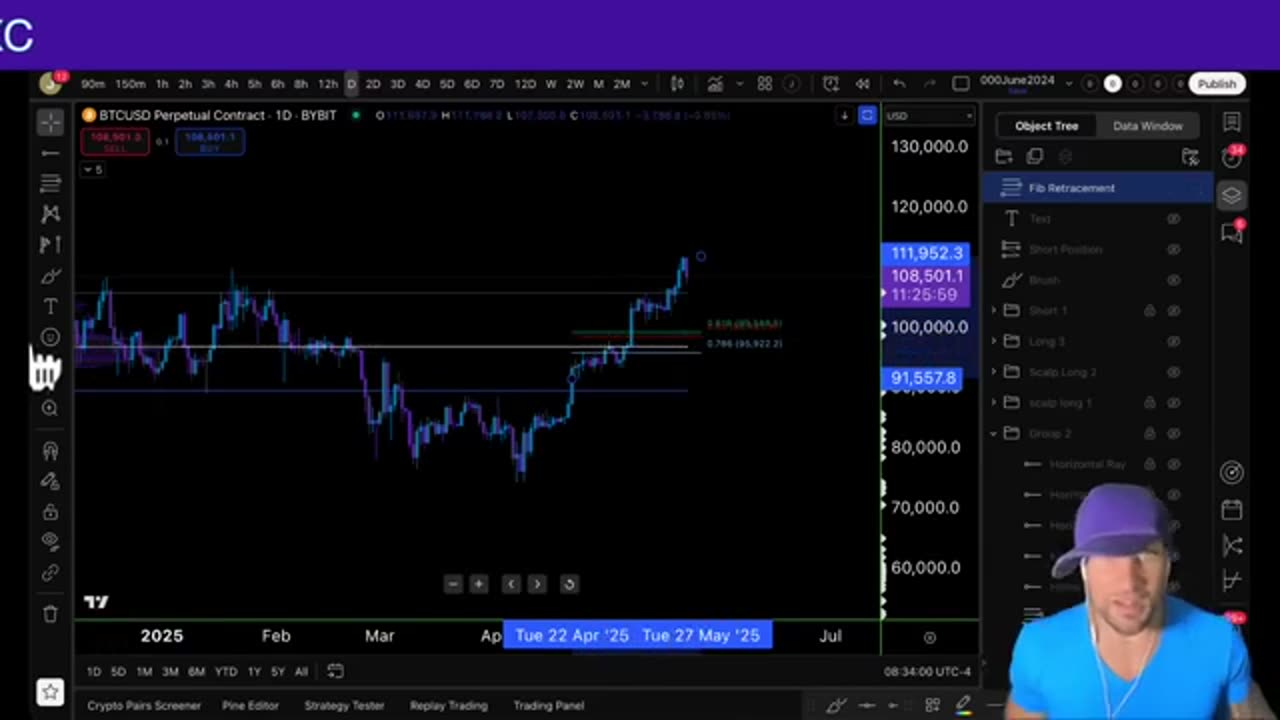Unlock the Short 1 group lock icon

1150,311
